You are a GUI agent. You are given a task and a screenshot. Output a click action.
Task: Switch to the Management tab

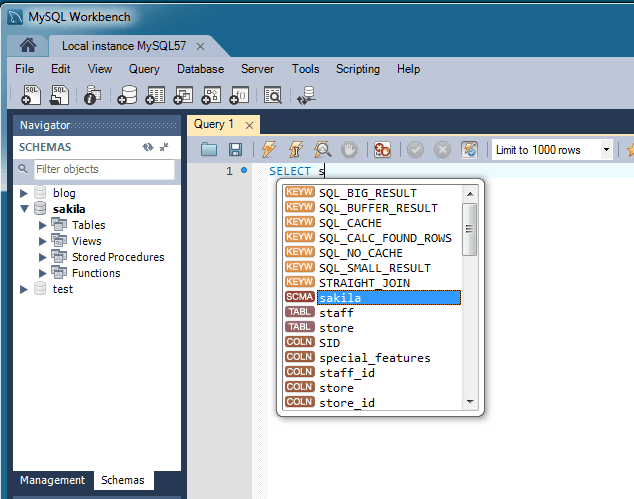pyautogui.click(x=52, y=480)
